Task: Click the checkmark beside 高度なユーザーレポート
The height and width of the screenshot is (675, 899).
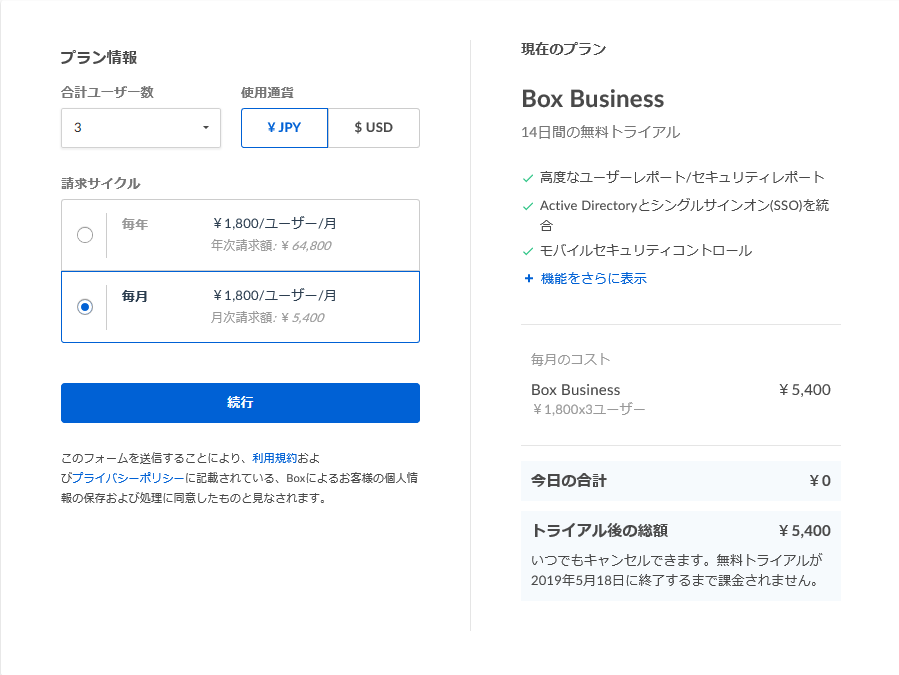Action: point(528,178)
